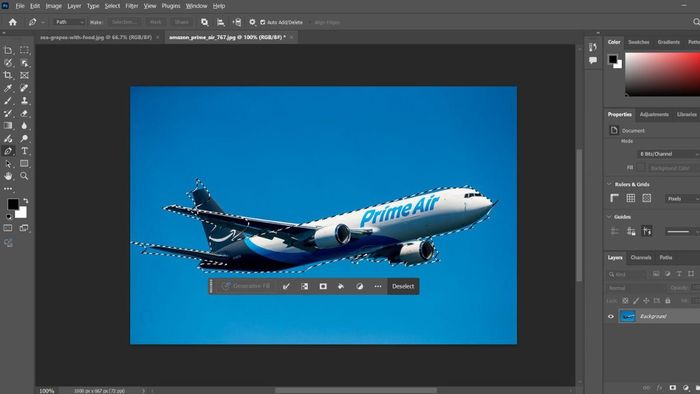
Task: Select the Rectangle shape tool
Action: [24, 164]
